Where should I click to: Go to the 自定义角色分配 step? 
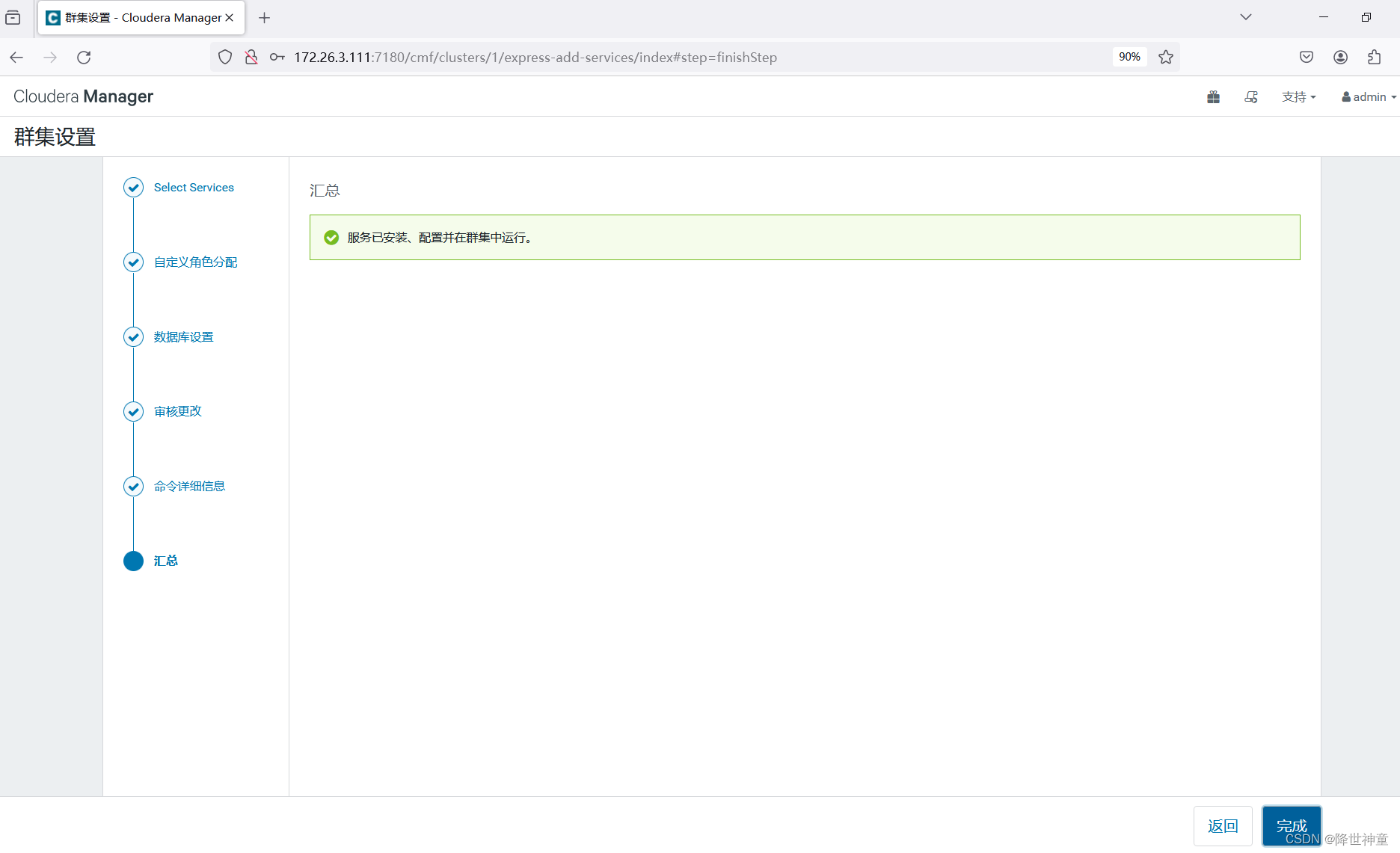(x=195, y=262)
